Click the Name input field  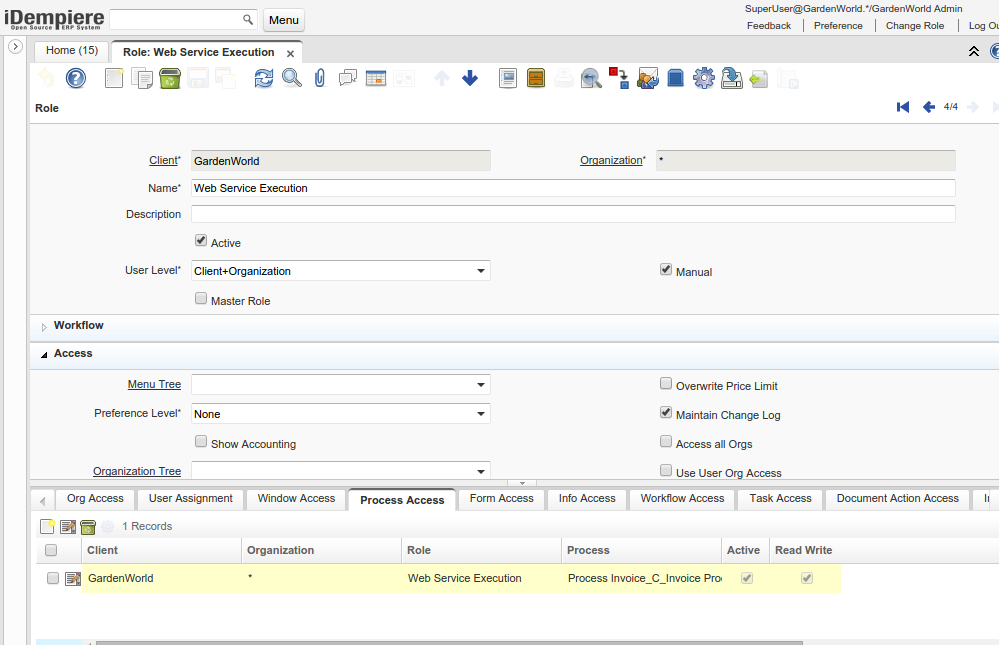coord(572,188)
